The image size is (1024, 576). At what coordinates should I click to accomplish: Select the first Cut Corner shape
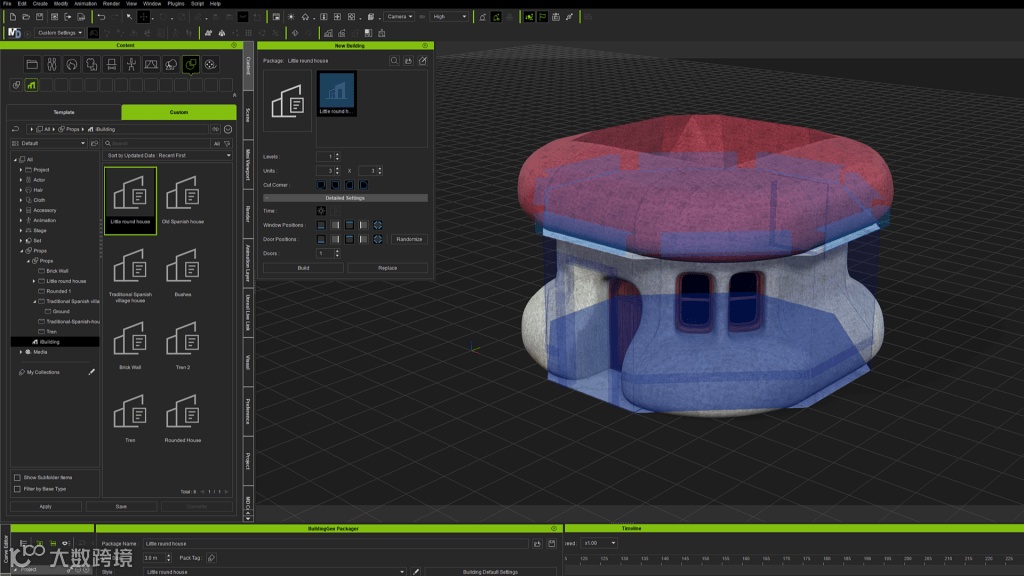321,184
